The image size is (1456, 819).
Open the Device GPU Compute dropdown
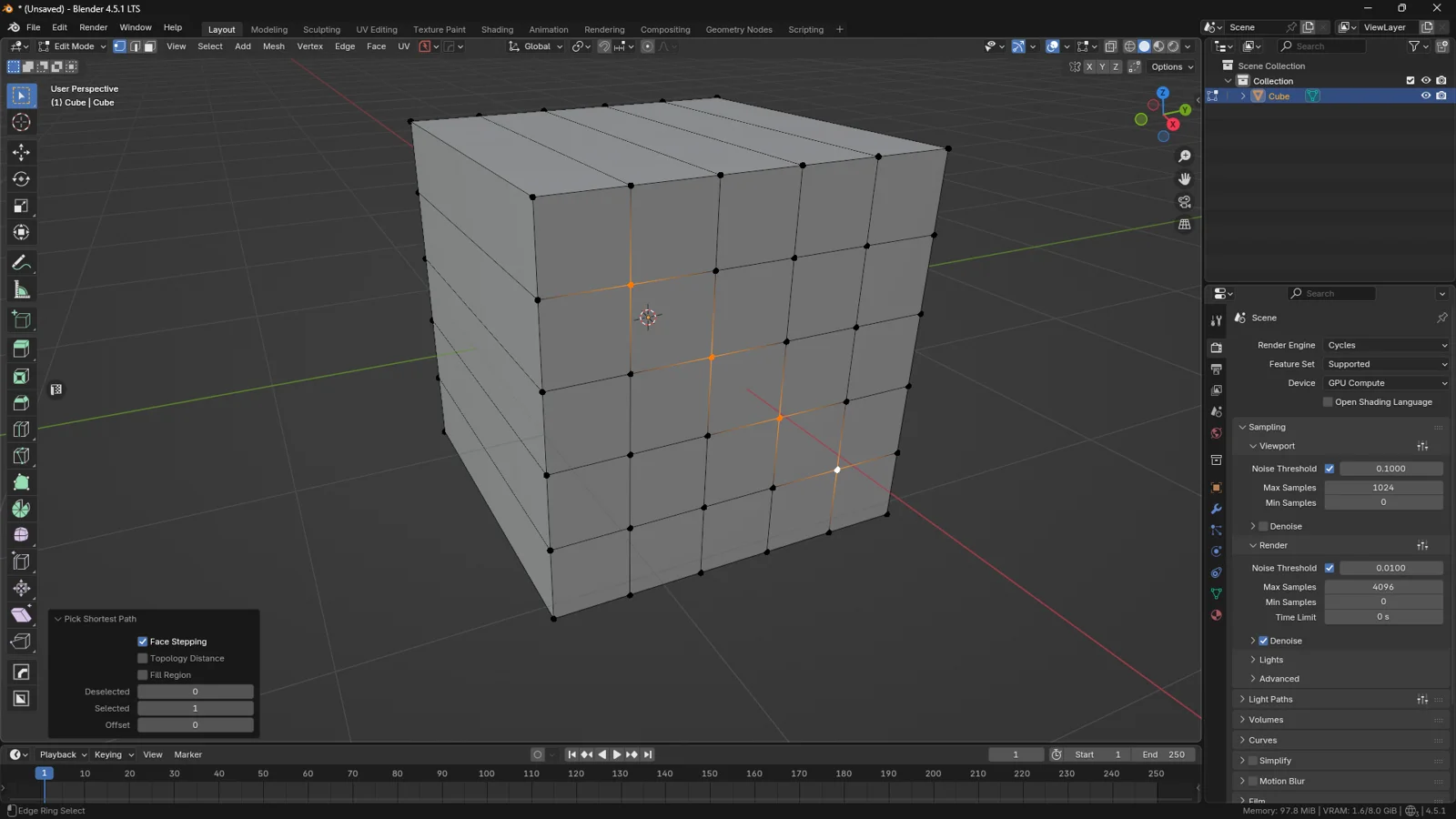tap(1386, 383)
